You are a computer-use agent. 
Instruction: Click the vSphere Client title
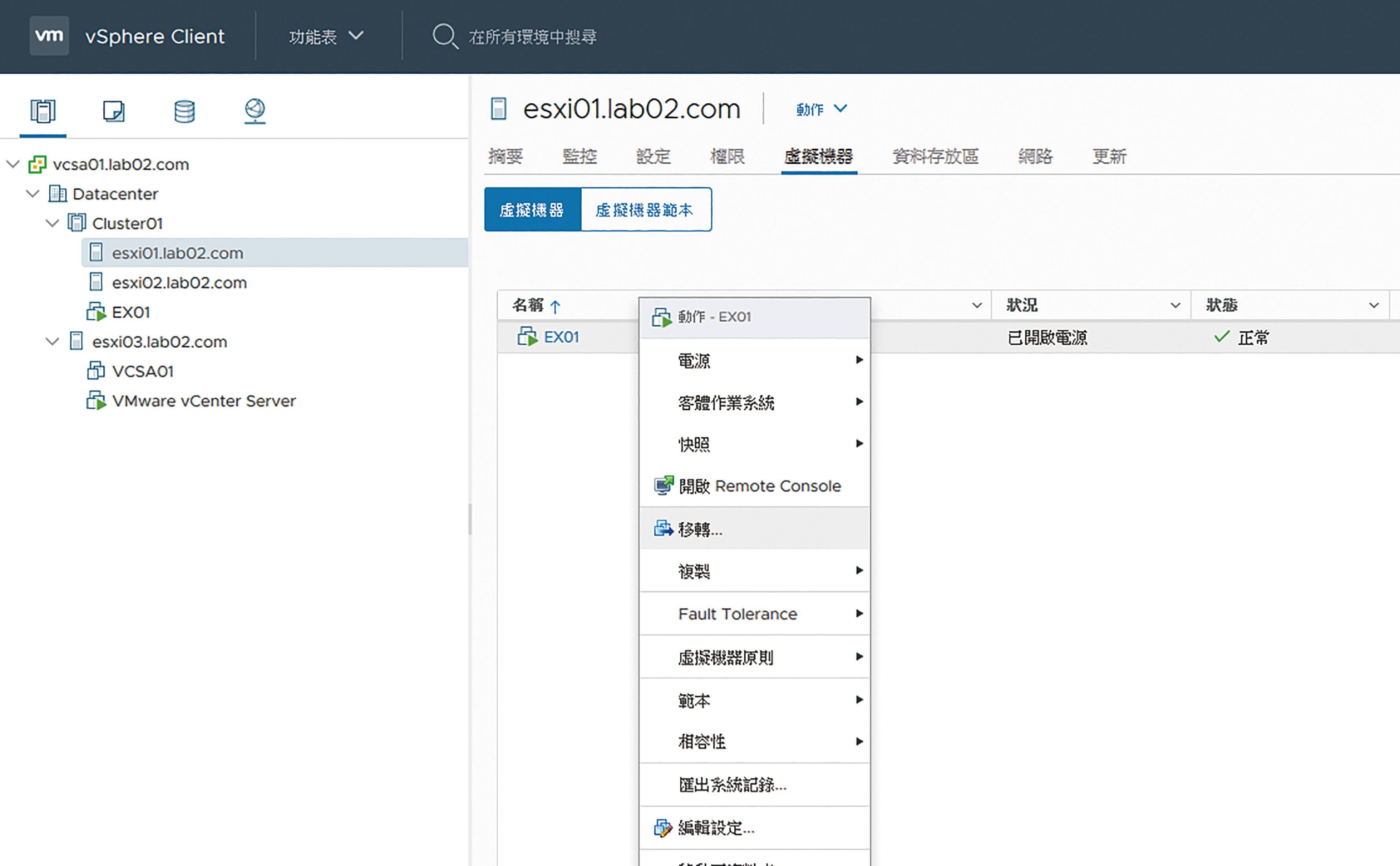(x=155, y=37)
